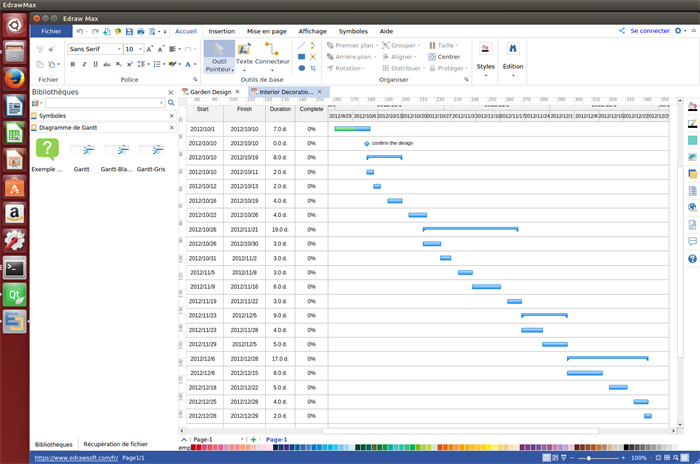Viewport: 700px width, 464px height.
Task: Select the Outil Pointeur tool
Action: [x=218, y=56]
